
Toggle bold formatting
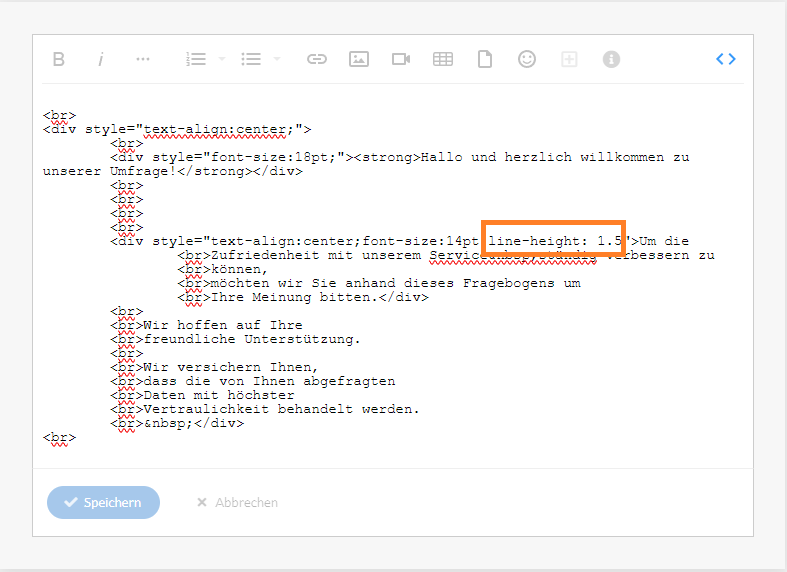[59, 59]
